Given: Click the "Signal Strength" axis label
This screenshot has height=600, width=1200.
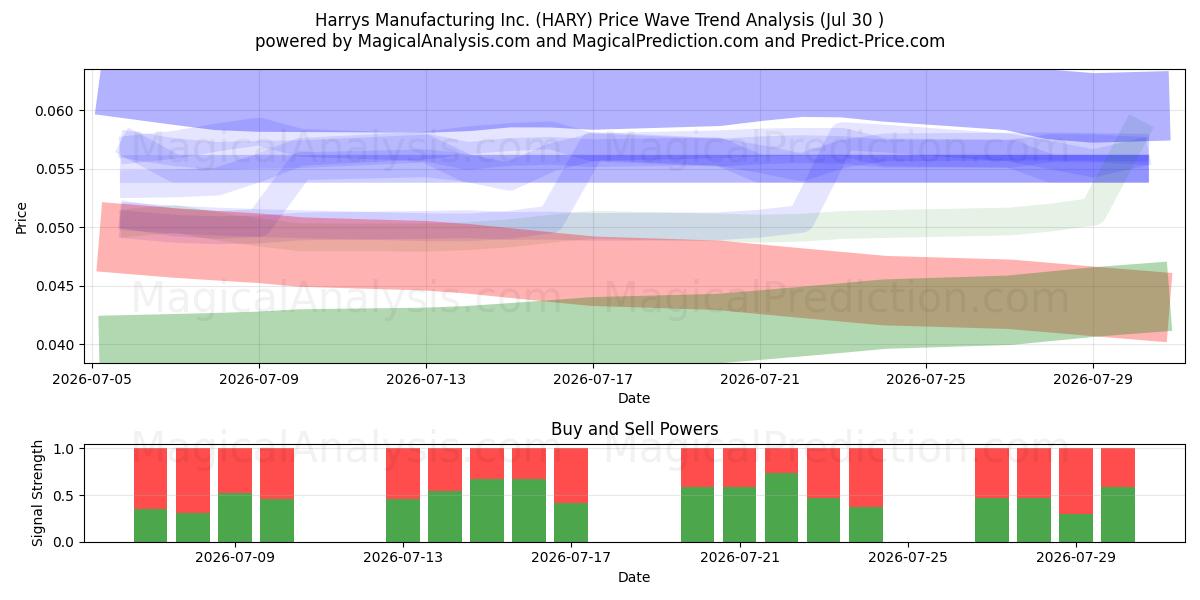Looking at the screenshot, I should pos(37,495).
